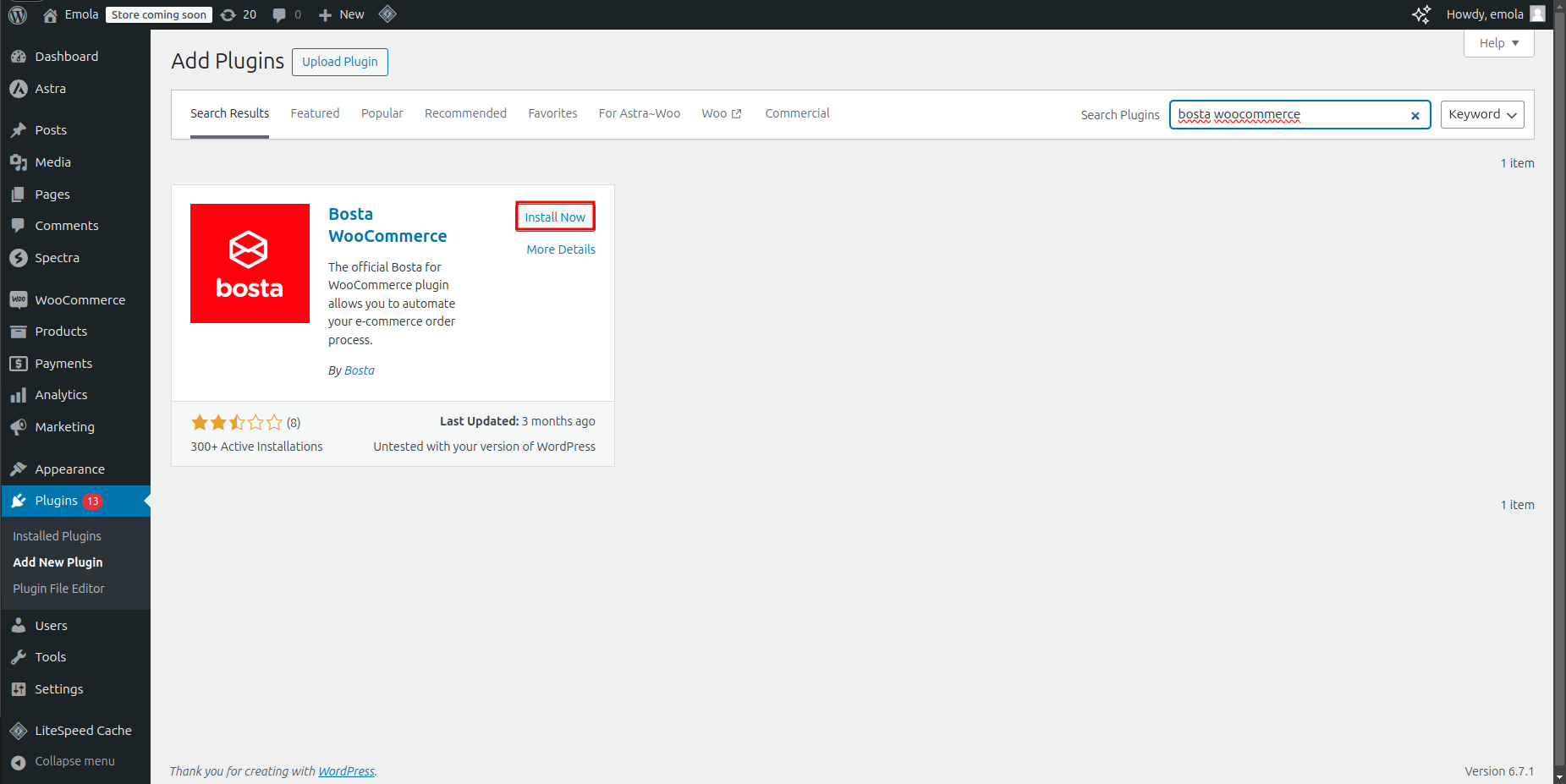This screenshot has height=784, width=1566.
Task: Click the Astra logo icon in sidebar
Action: click(x=19, y=89)
